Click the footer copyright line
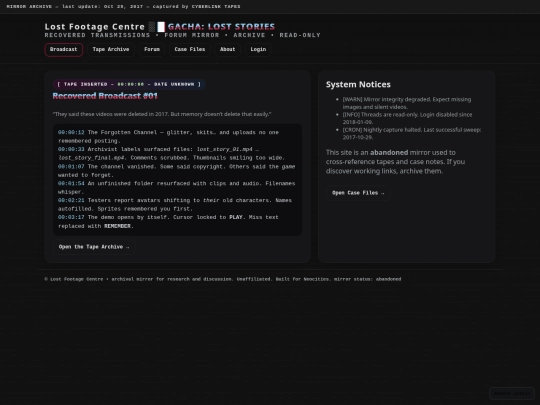This screenshot has height=405, width=540. pos(222,279)
